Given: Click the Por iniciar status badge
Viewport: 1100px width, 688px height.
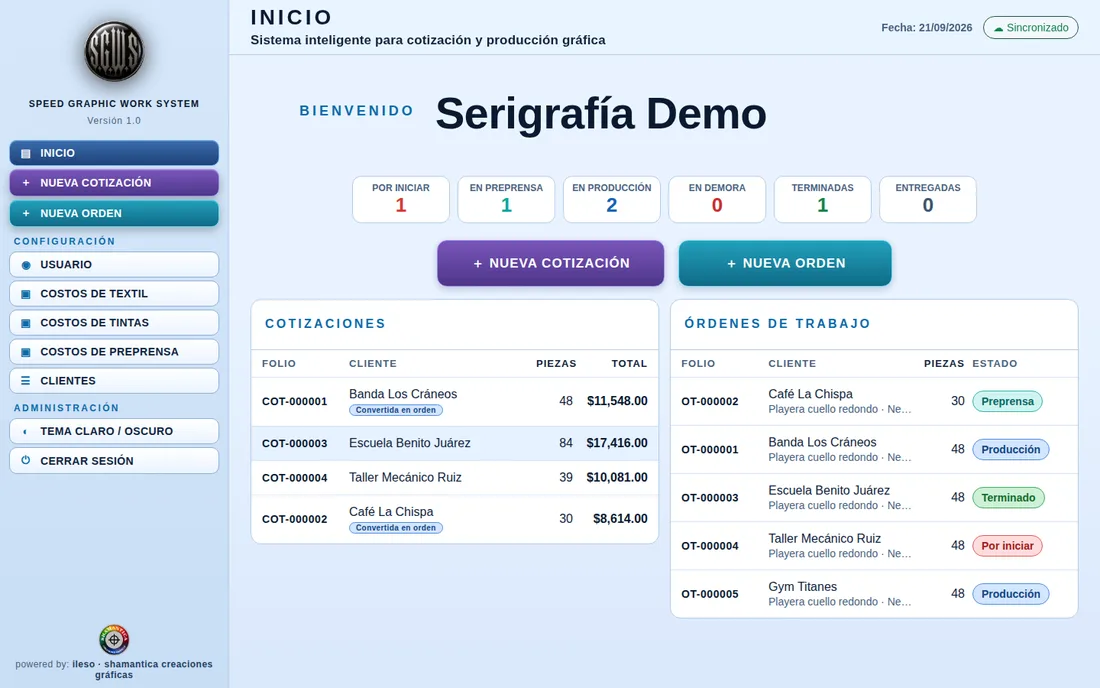Looking at the screenshot, I should 1007,546.
